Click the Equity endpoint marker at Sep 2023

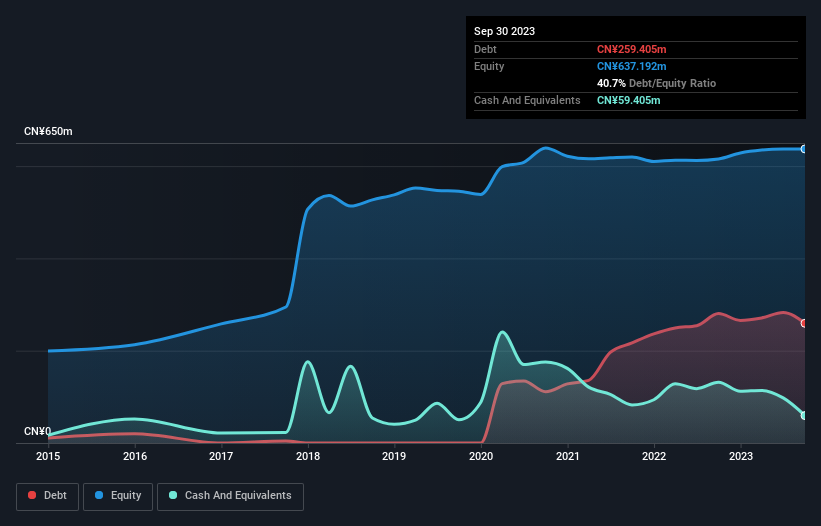(x=804, y=149)
